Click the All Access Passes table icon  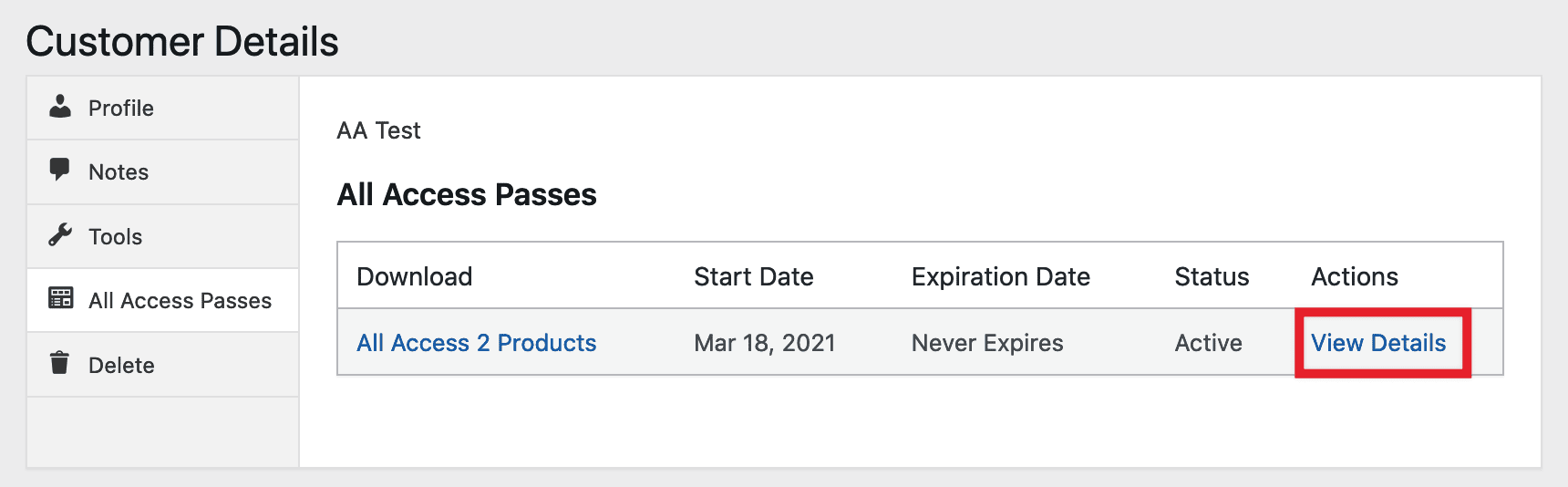click(x=60, y=298)
